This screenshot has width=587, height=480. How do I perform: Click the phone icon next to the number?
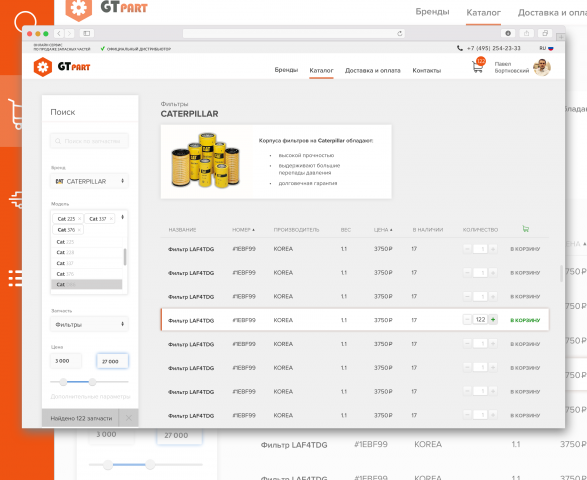[x=460, y=48]
